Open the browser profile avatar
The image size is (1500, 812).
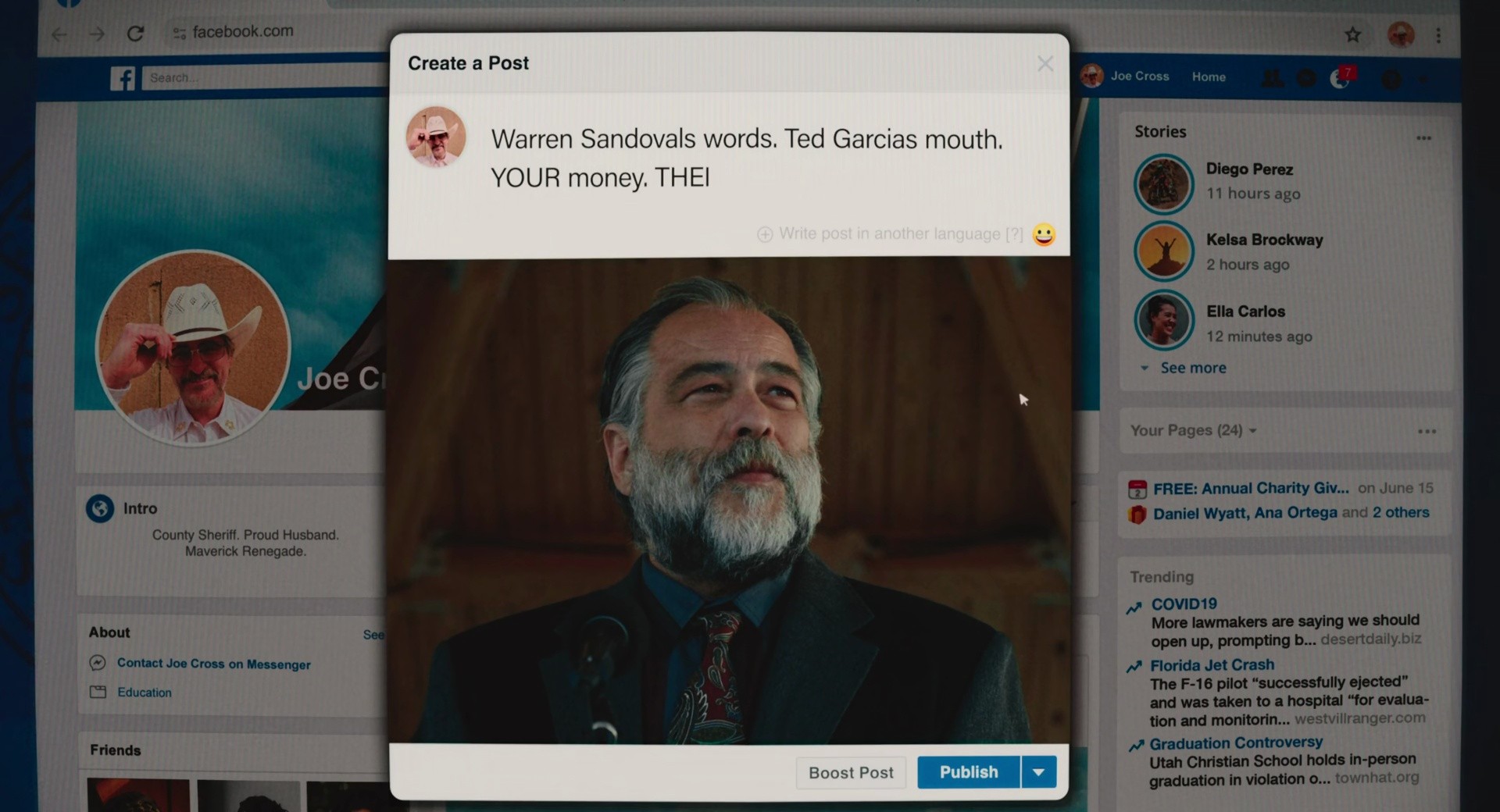click(1401, 34)
